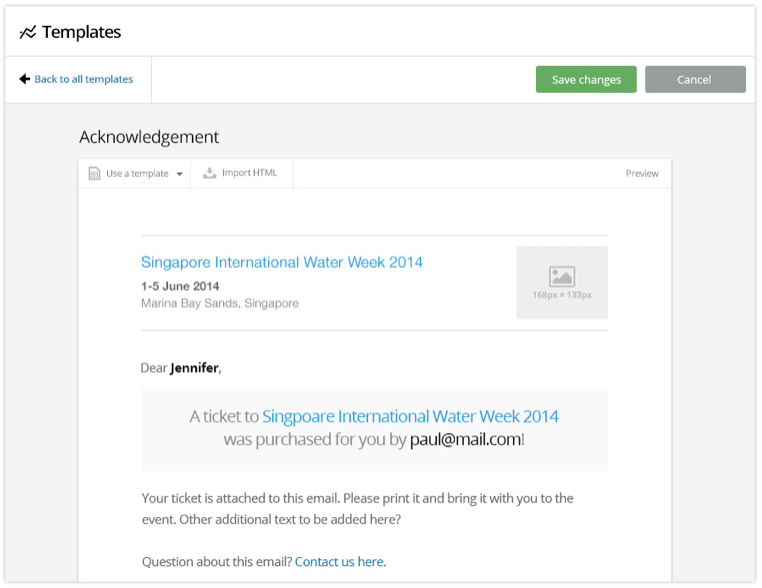
Task: Select the 1-5 June 2014 date text
Action: point(180,286)
